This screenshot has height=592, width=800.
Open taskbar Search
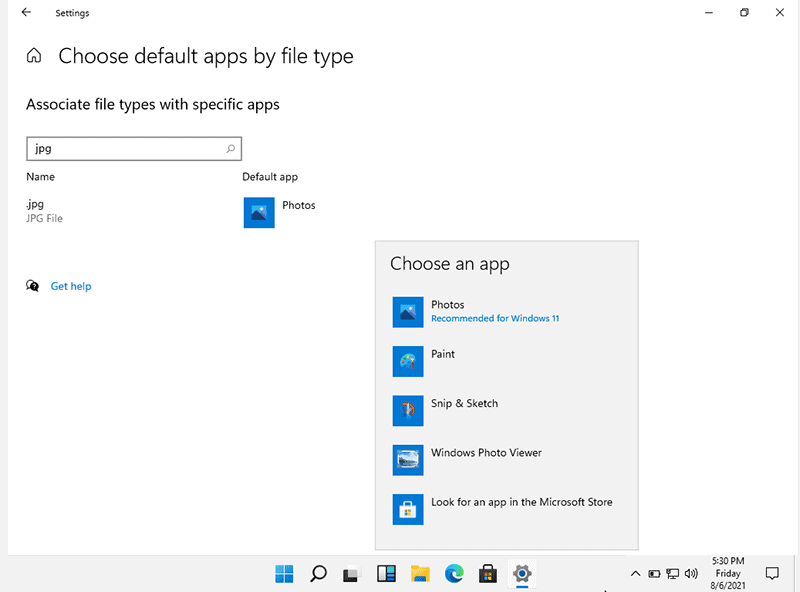click(x=318, y=574)
